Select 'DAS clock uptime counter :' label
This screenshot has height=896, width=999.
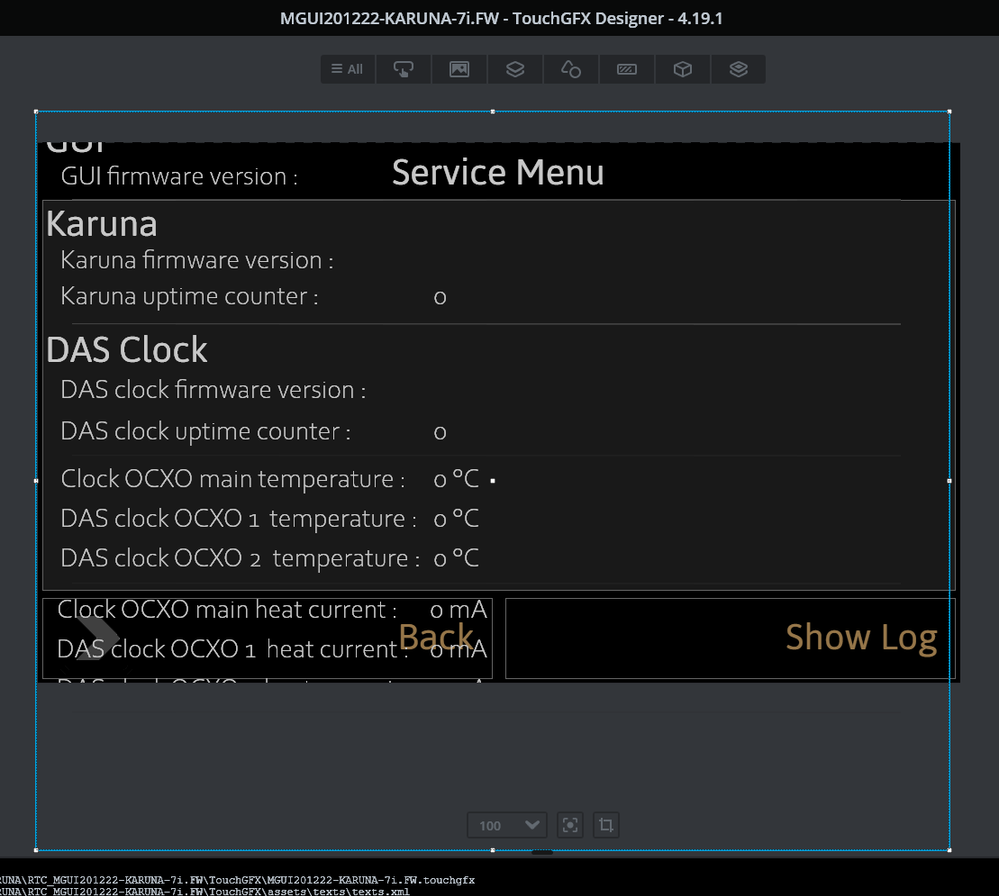pos(205,431)
